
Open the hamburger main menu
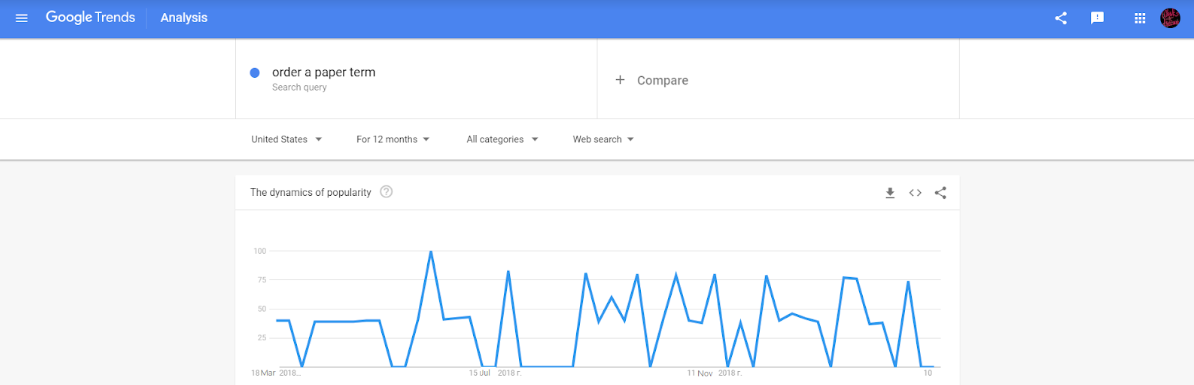pyautogui.click(x=21, y=18)
